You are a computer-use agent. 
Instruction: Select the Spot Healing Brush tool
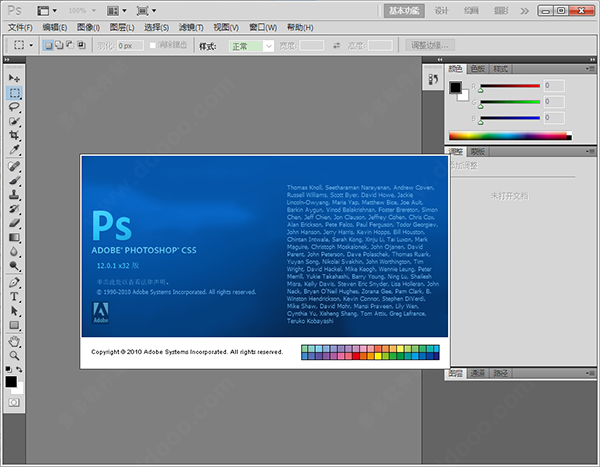click(x=14, y=166)
